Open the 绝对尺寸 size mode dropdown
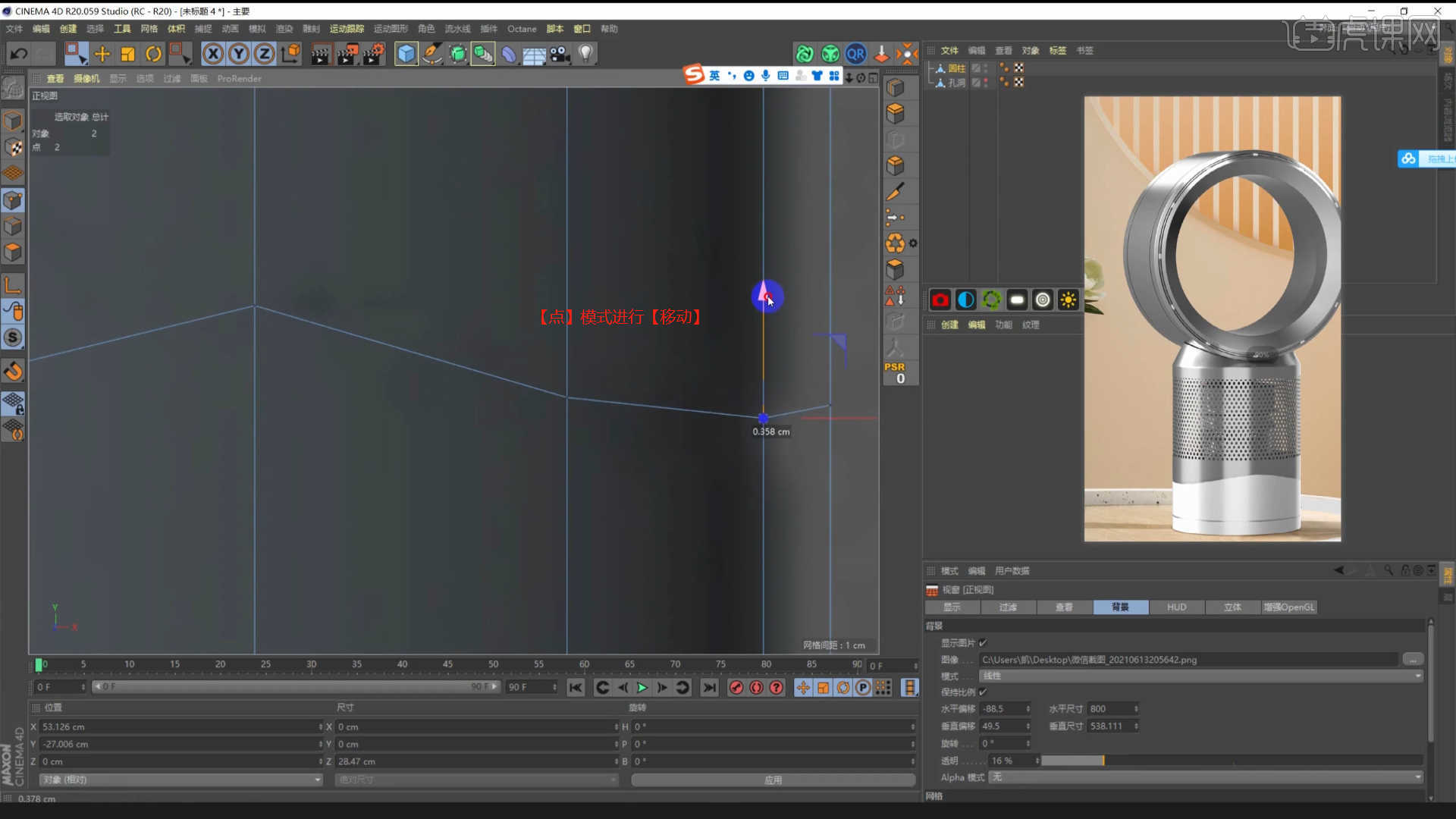The height and width of the screenshot is (819, 1456). tap(476, 780)
